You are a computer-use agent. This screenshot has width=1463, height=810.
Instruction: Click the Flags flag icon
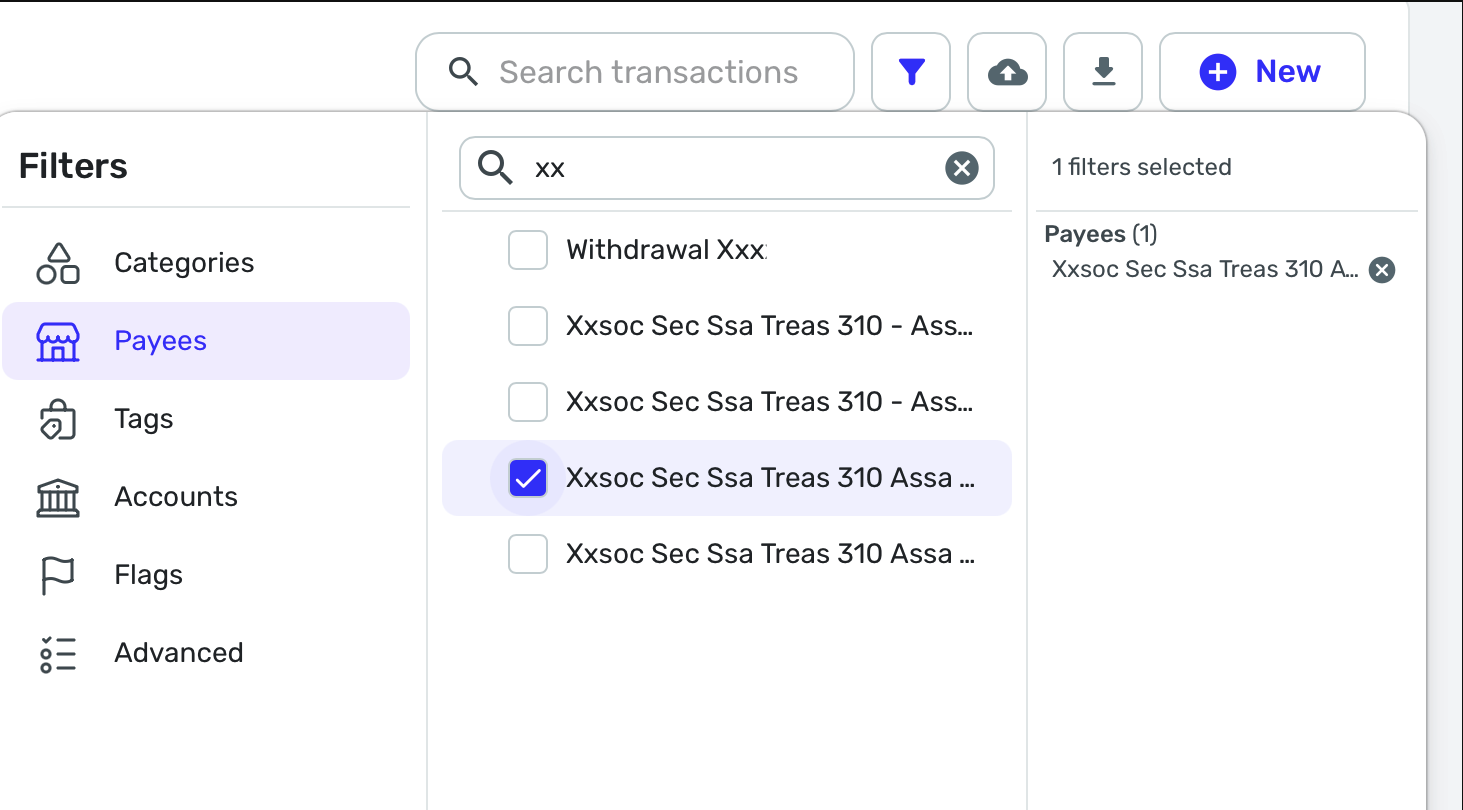[x=58, y=575]
